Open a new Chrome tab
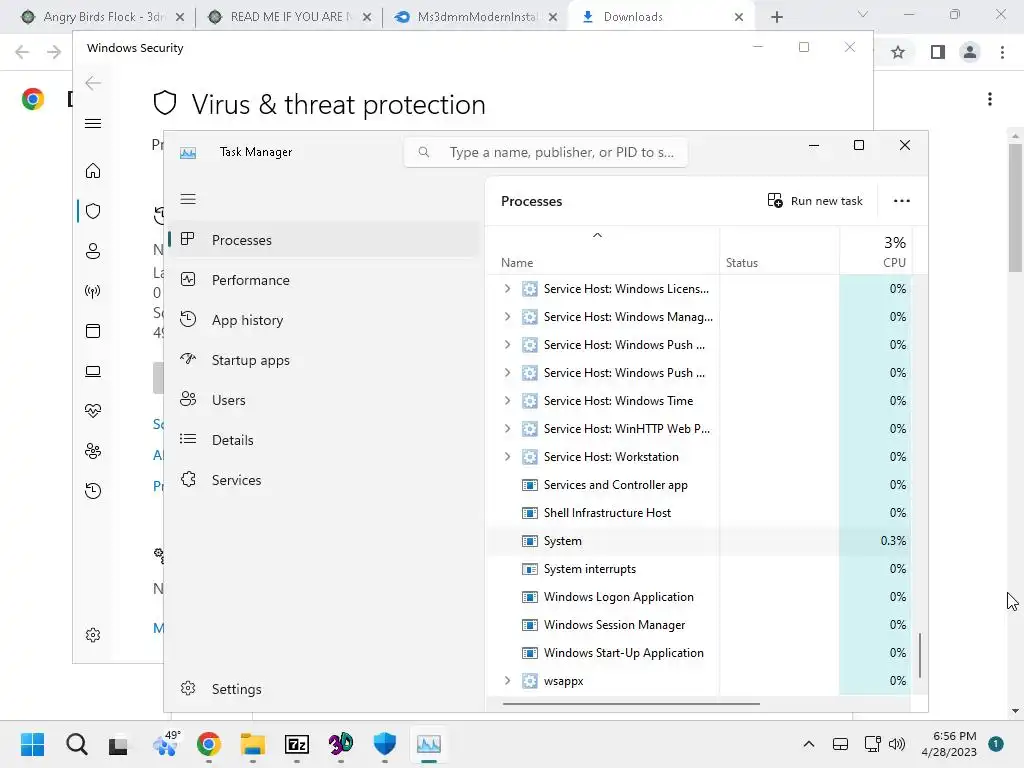The height and width of the screenshot is (768, 1024). [x=776, y=17]
